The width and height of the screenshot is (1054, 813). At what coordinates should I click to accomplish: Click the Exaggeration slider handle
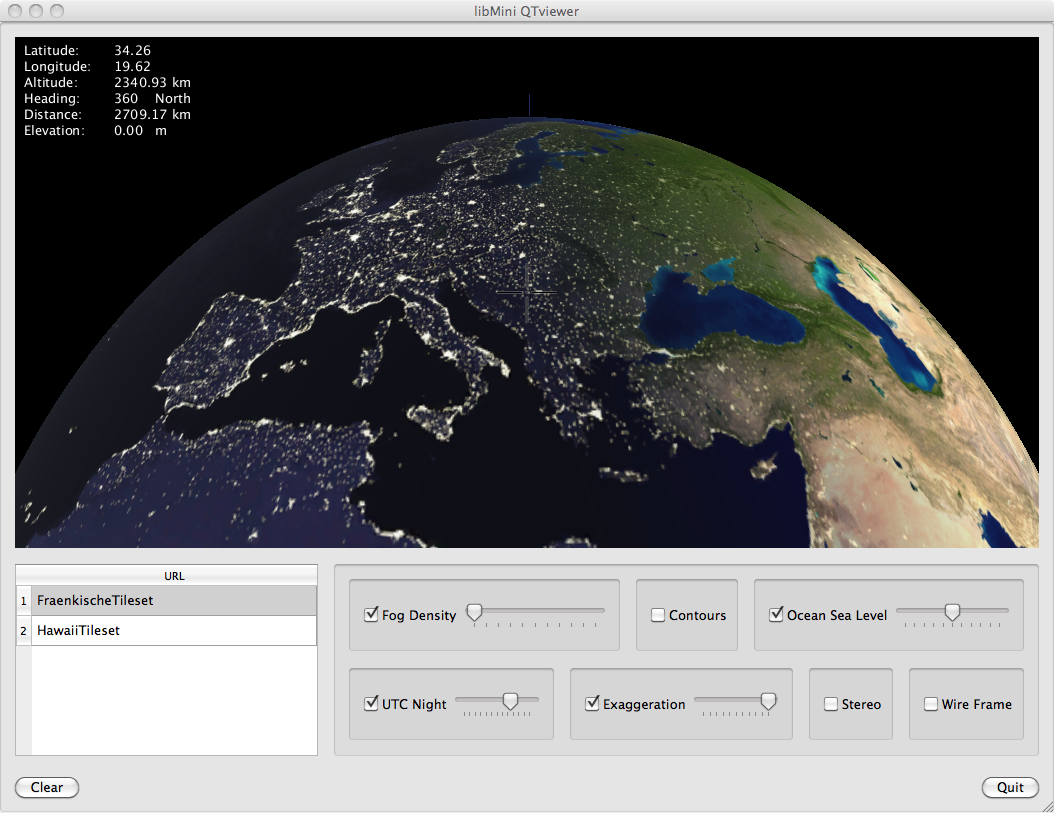[x=768, y=701]
